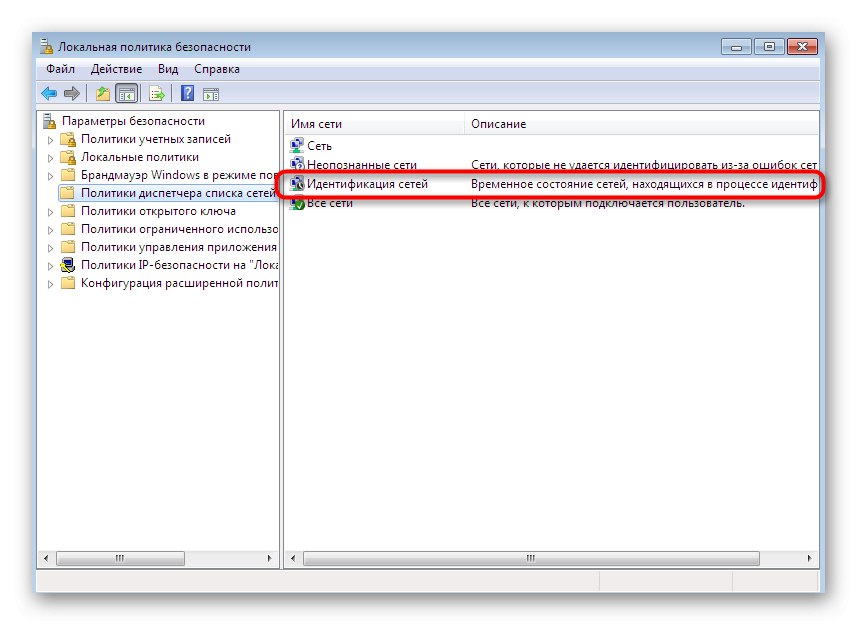The width and height of the screenshot is (857, 625).
Task: Toggle the Show/Hide console tree icon
Action: pos(127,94)
